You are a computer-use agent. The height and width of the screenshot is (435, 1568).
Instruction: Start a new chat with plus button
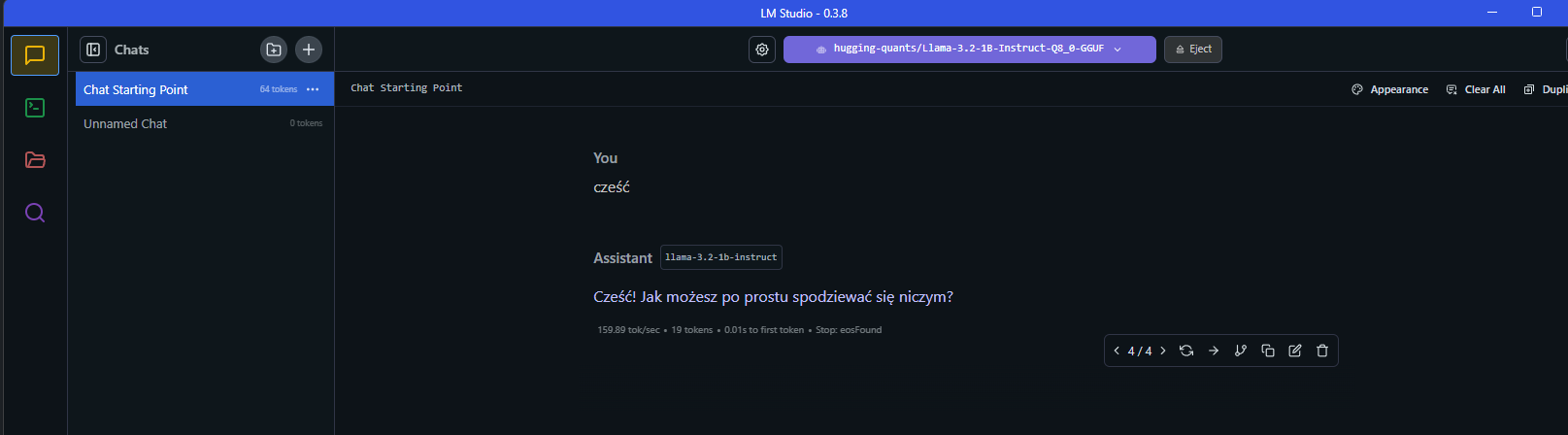tap(309, 50)
